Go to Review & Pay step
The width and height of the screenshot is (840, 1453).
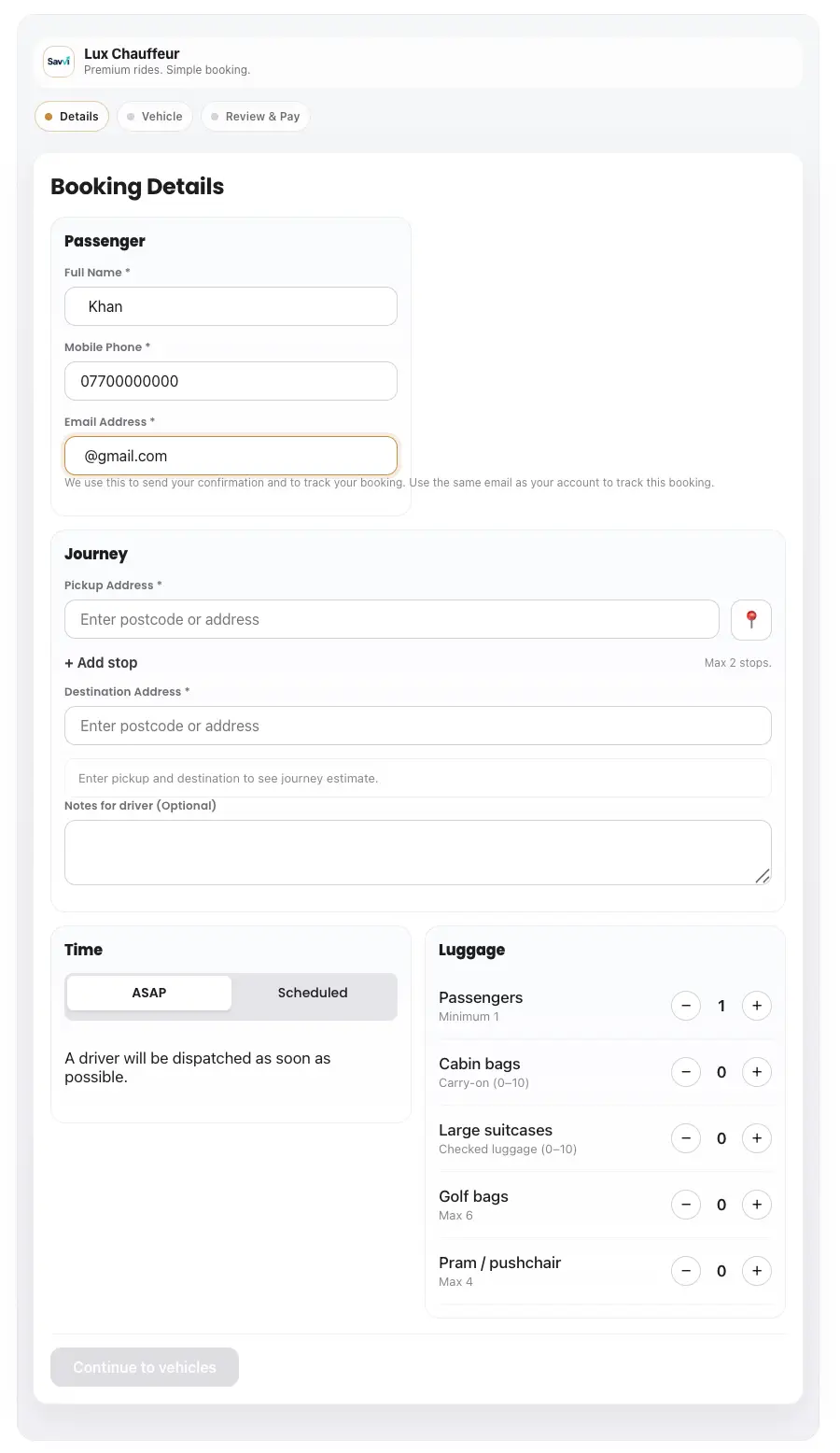click(x=255, y=117)
